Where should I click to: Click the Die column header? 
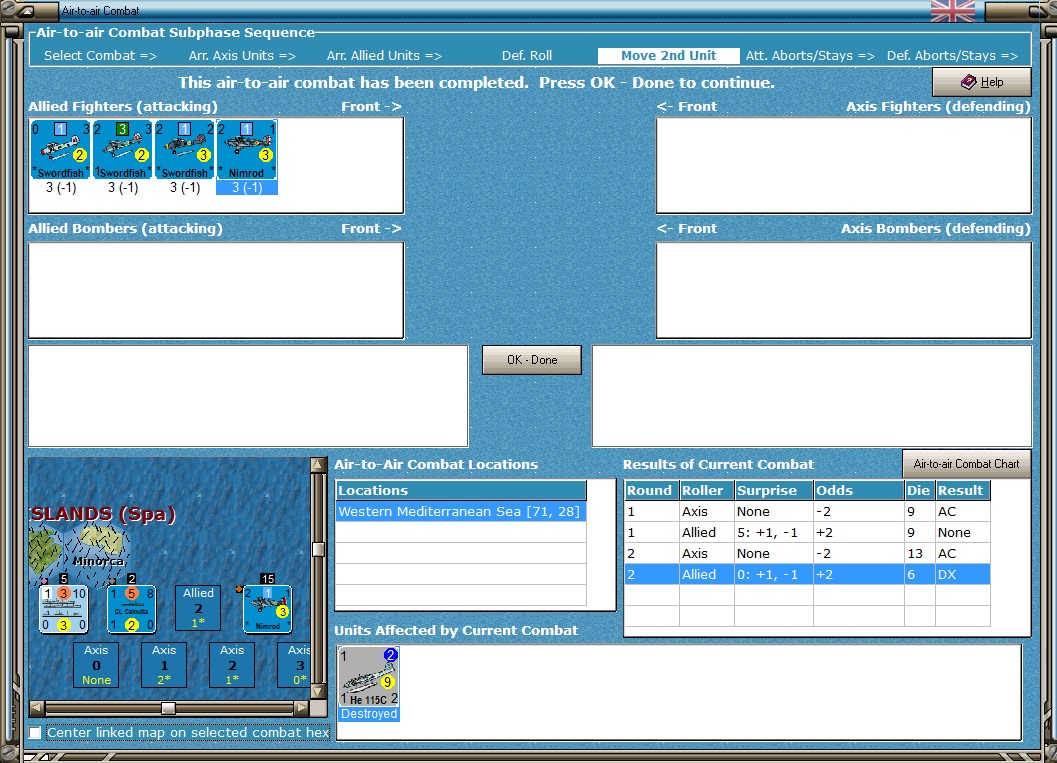click(919, 490)
